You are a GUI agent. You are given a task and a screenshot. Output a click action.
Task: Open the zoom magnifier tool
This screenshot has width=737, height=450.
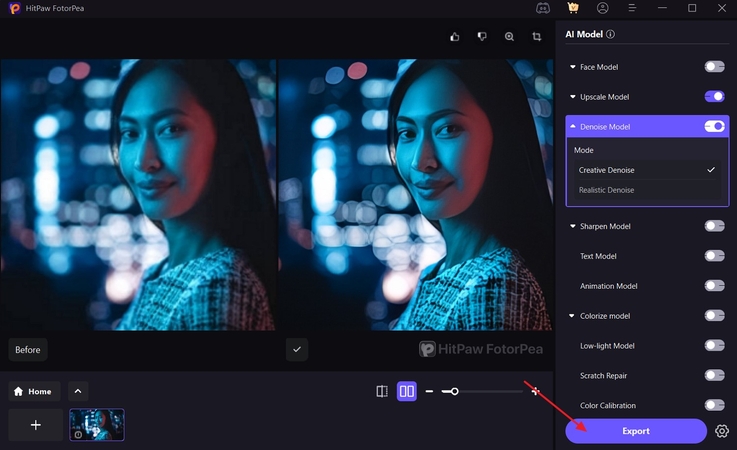509,37
